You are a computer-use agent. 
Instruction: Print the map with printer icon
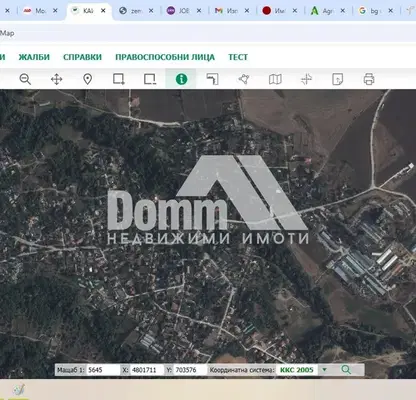click(x=369, y=79)
